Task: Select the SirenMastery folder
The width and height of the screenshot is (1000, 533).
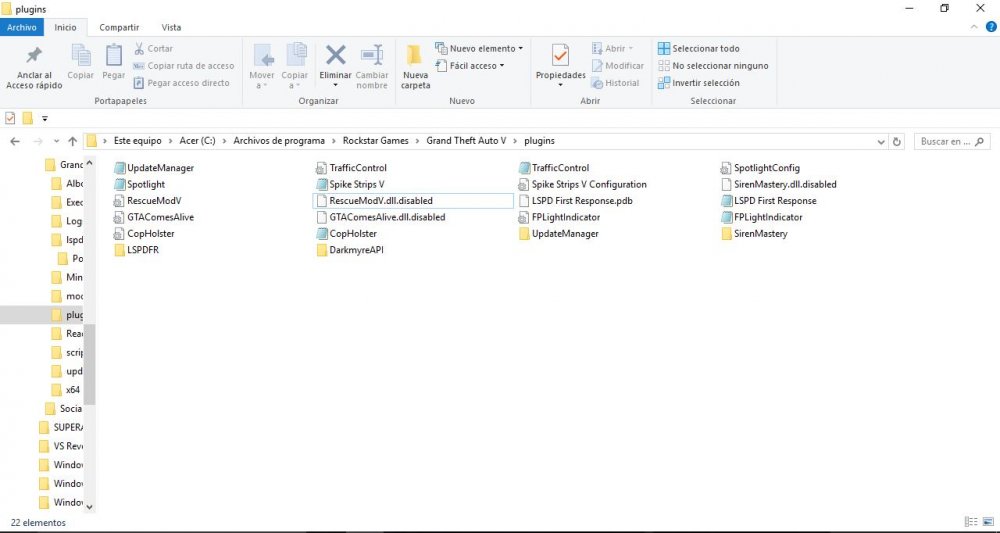Action: [754, 233]
